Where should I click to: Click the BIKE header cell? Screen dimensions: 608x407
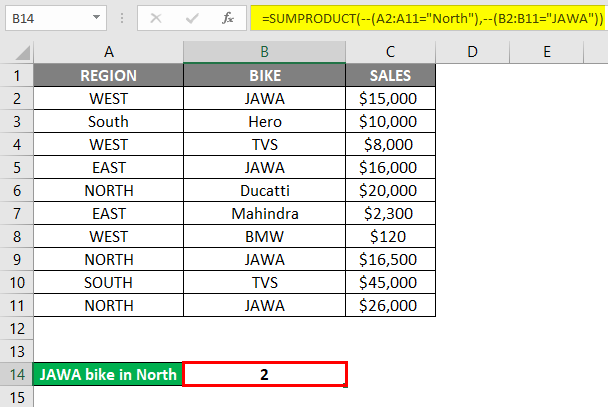tap(264, 75)
